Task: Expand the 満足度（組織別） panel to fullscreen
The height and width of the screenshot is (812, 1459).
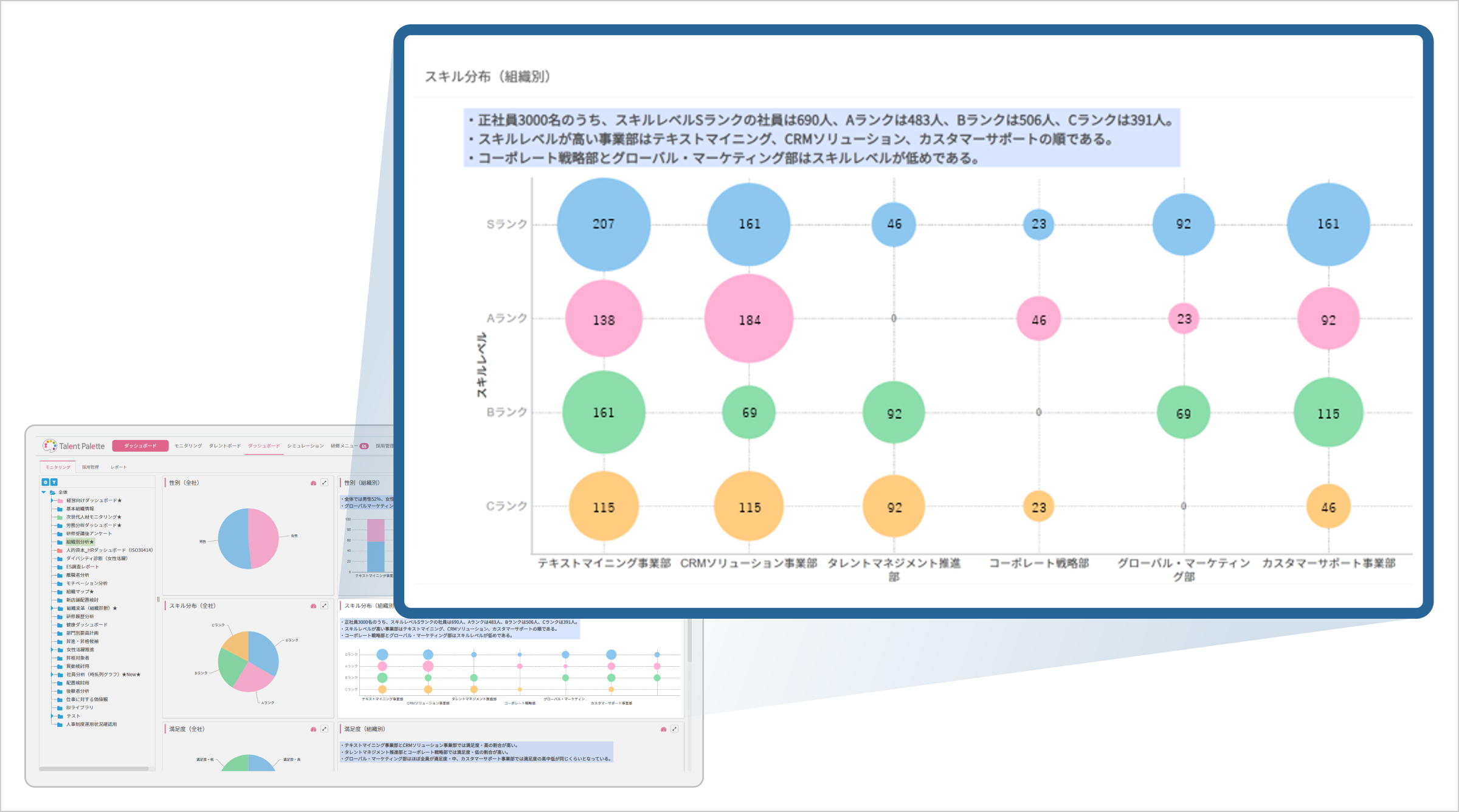Action: pyautogui.click(x=674, y=729)
